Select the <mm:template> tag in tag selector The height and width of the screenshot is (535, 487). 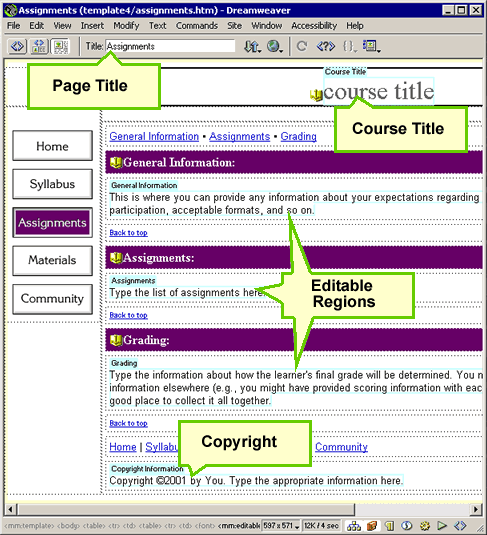29,526
